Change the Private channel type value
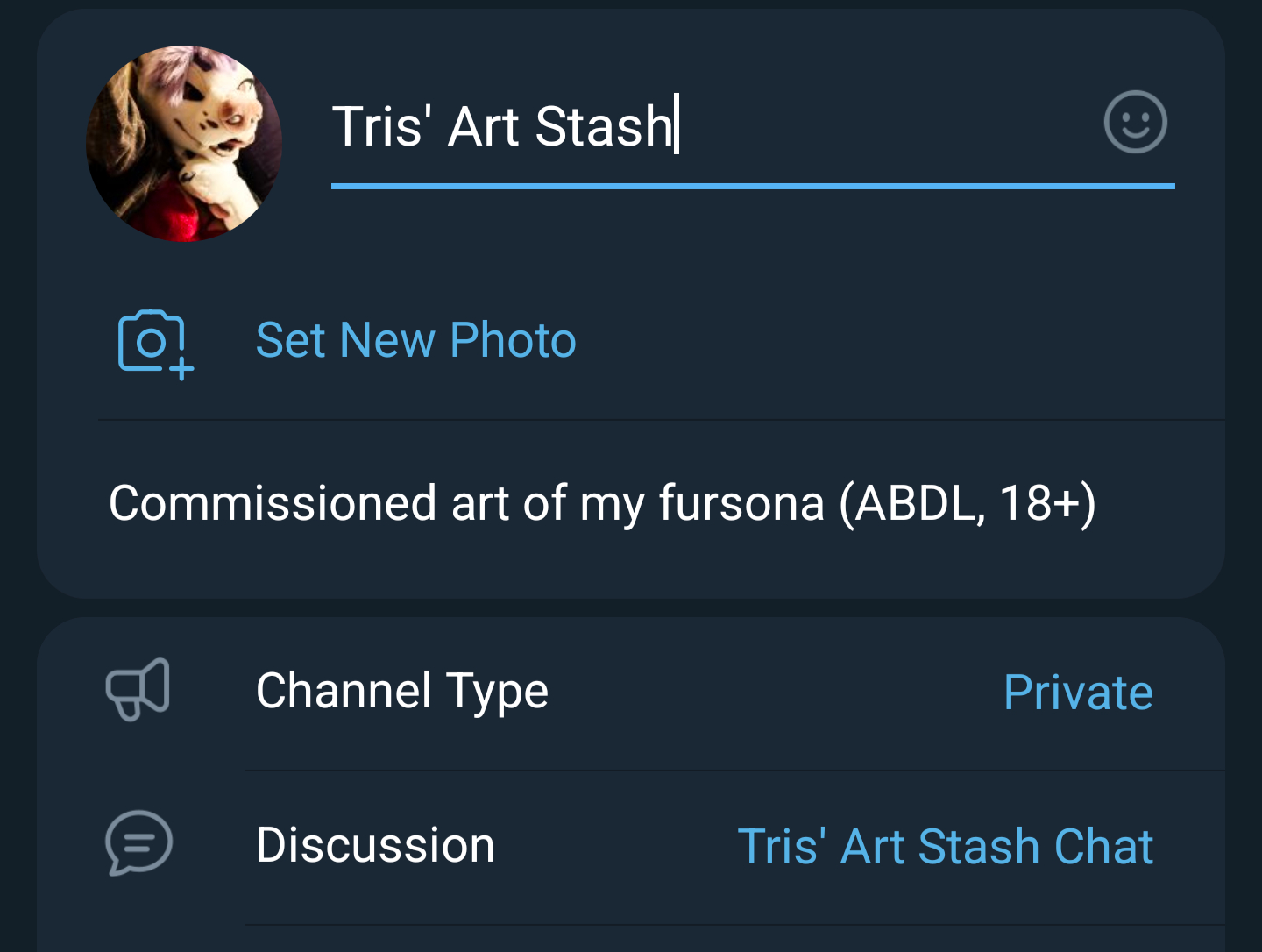The image size is (1262, 952). 1078,693
